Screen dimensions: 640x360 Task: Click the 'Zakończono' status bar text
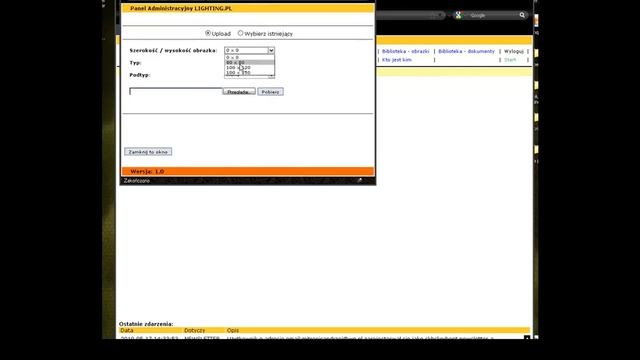coord(137,180)
